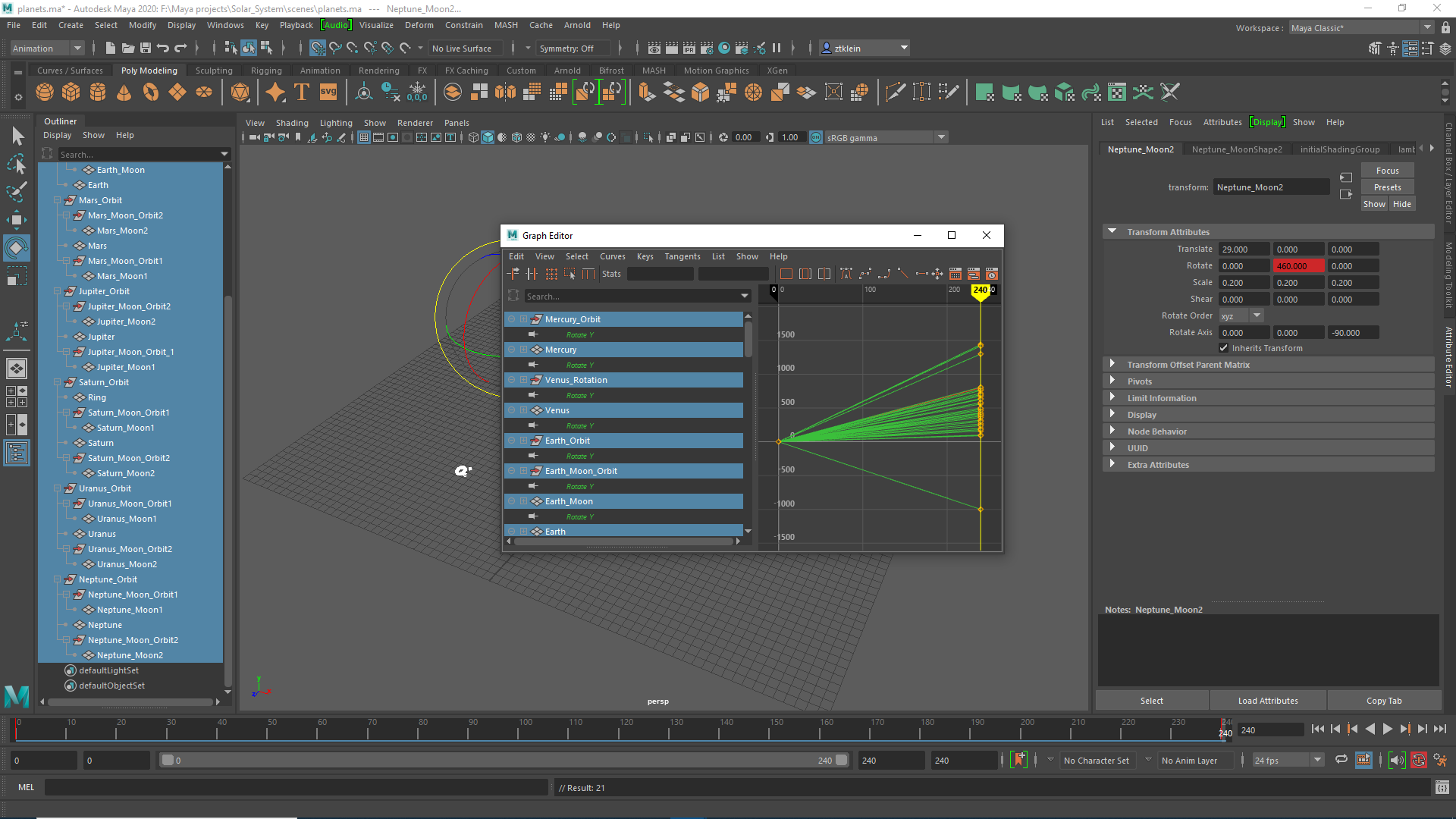Viewport: 1456px width, 819px height.
Task: Click the Go to start of playback button
Action: (1317, 729)
